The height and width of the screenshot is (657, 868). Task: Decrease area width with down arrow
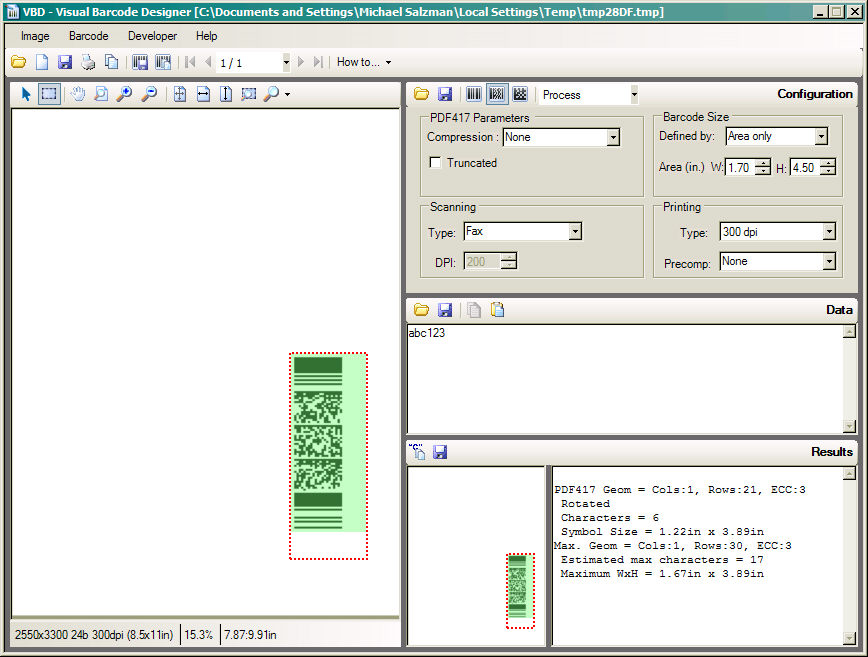[x=763, y=171]
